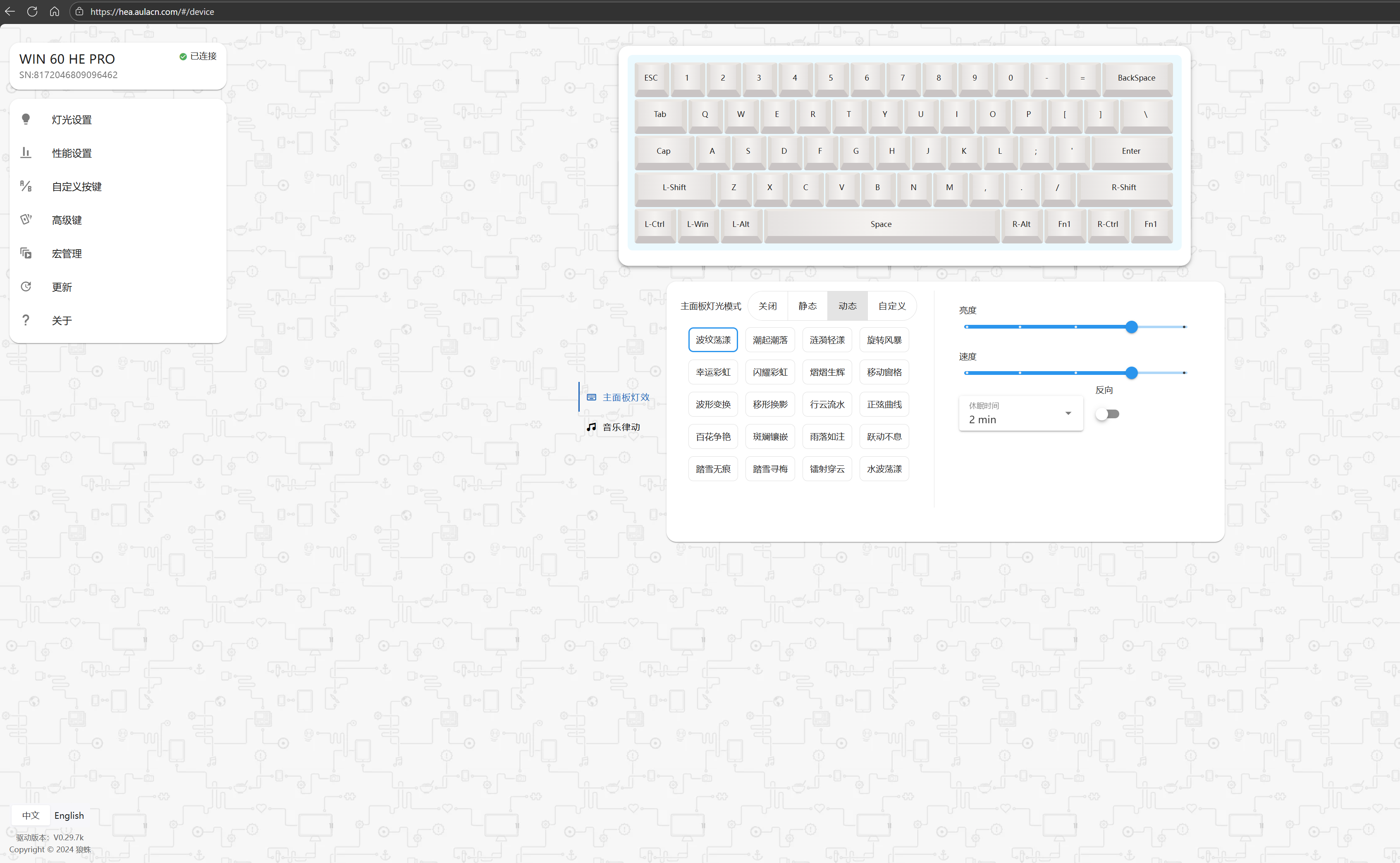Choose the 旋转风暴 lighting effect
Image resolution: width=1400 pixels, height=863 pixels.
pos(884,340)
